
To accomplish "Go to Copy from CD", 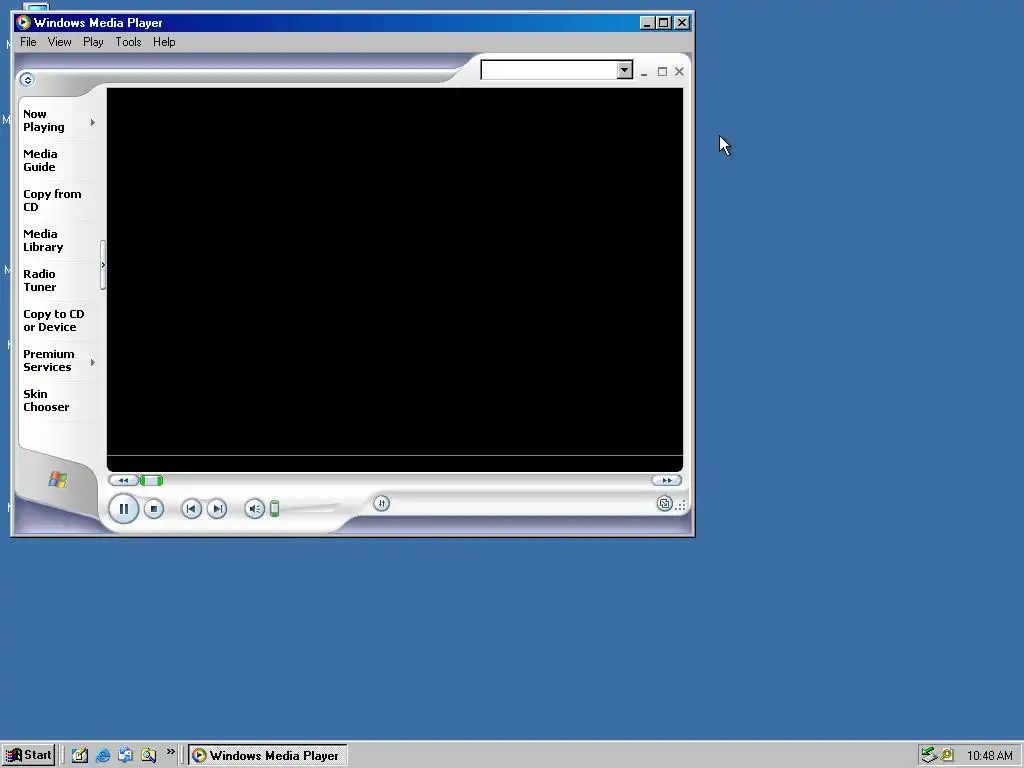I will click(x=52, y=200).
